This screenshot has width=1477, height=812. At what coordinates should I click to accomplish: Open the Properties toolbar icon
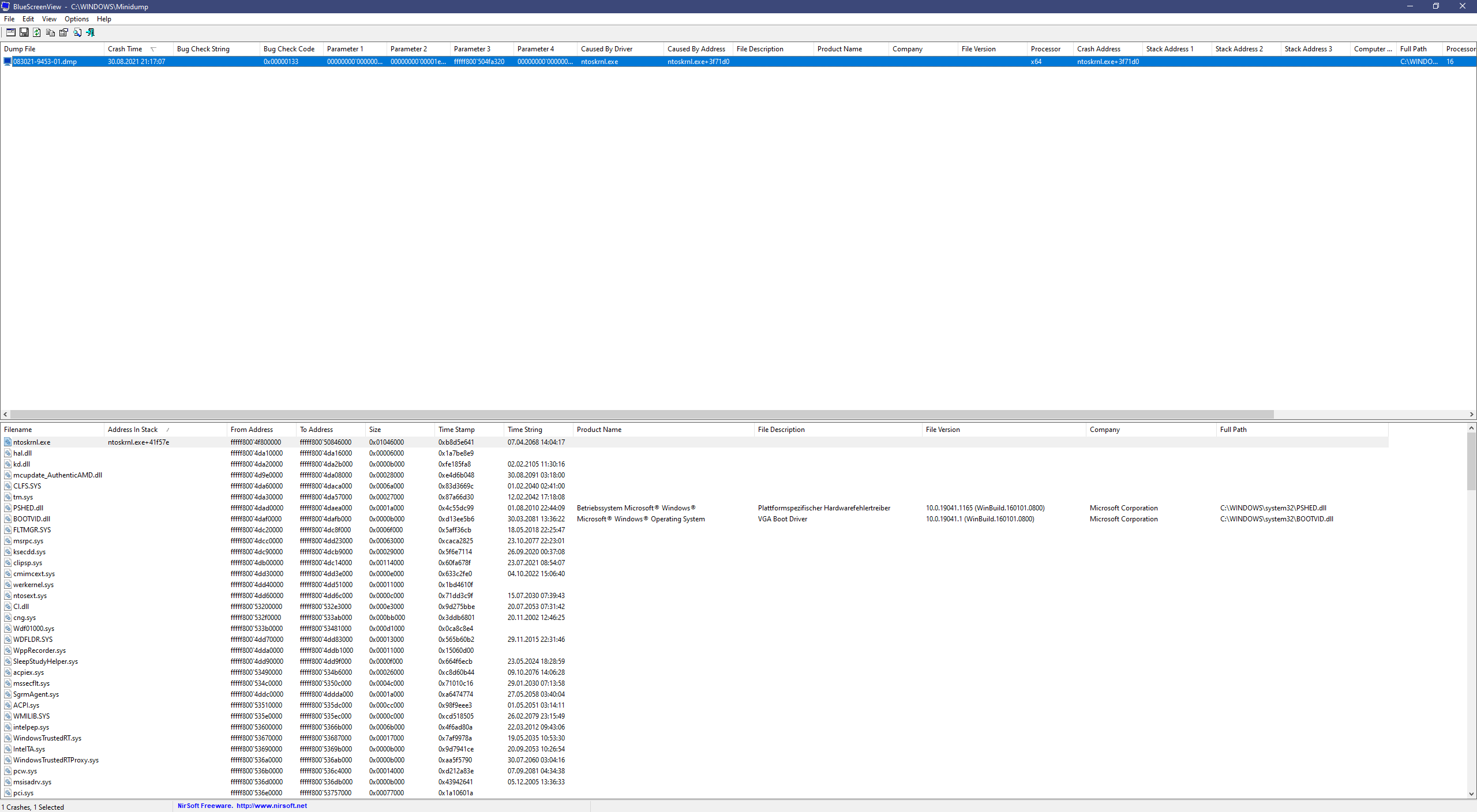click(x=63, y=32)
